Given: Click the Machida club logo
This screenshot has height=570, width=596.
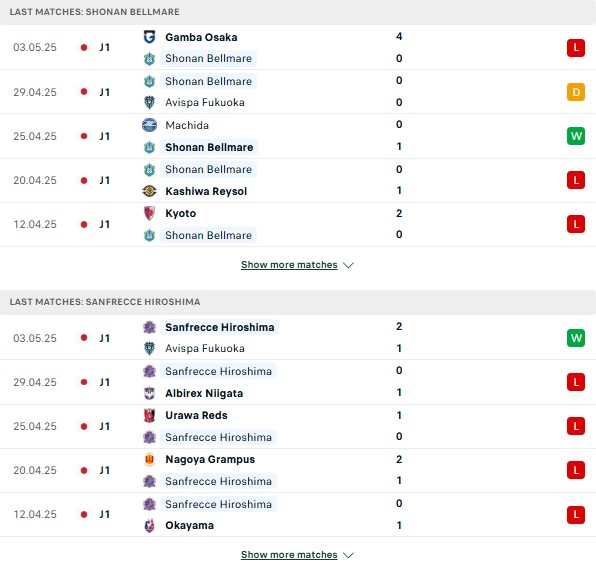Looking at the screenshot, I should point(149,125).
